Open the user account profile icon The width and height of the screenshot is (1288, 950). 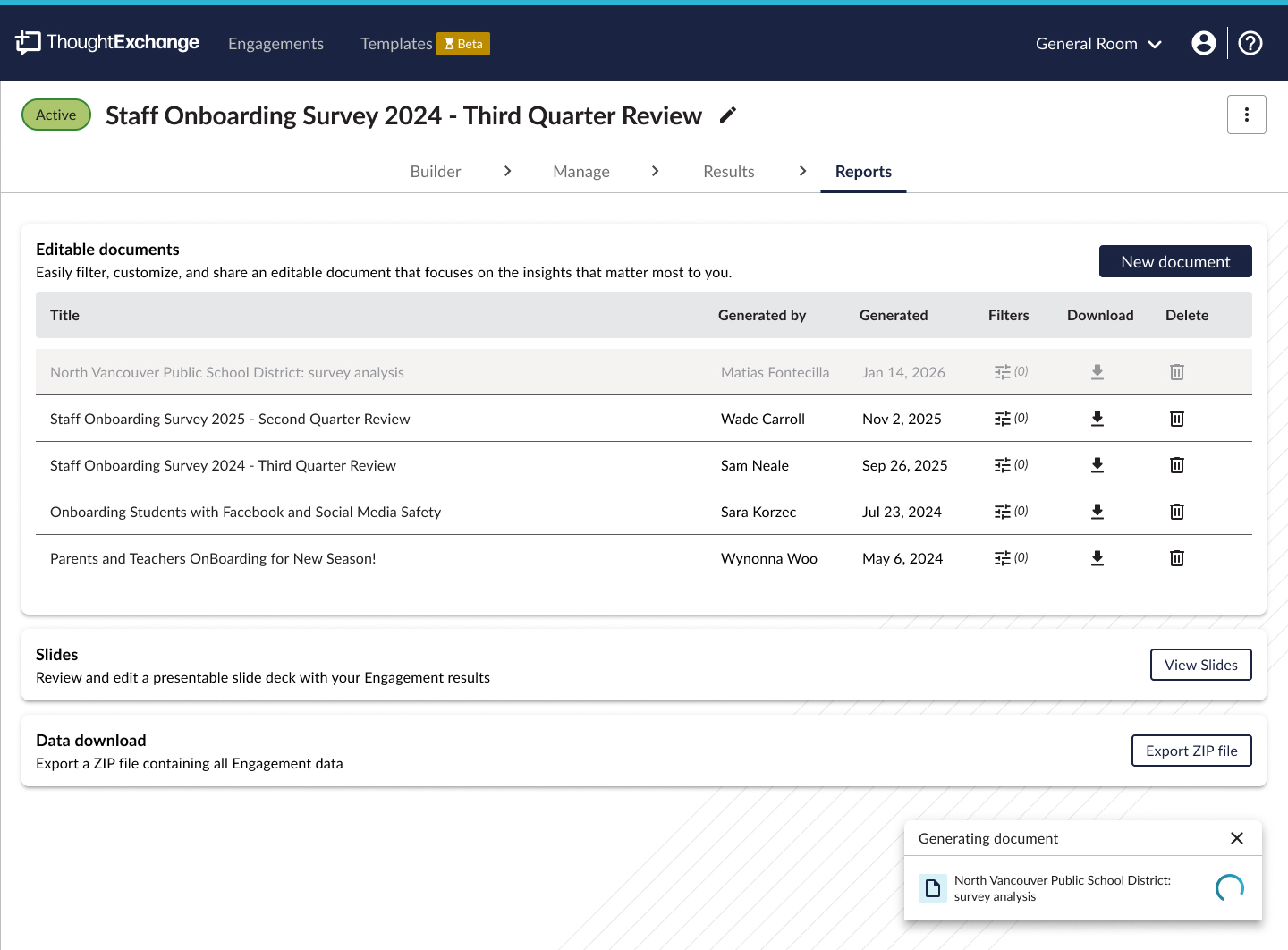coord(1204,43)
